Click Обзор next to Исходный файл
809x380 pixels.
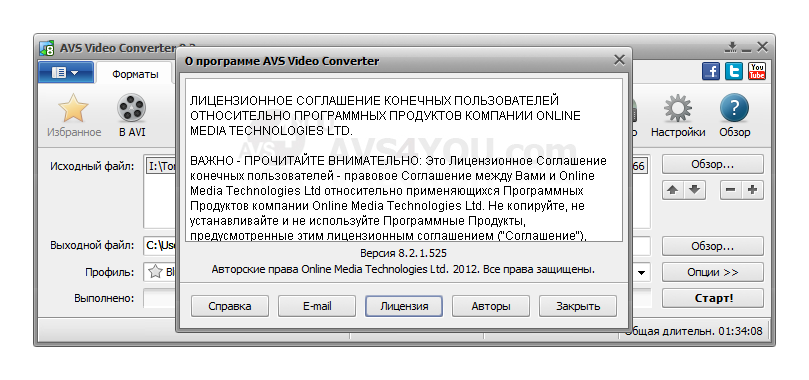[713, 164]
